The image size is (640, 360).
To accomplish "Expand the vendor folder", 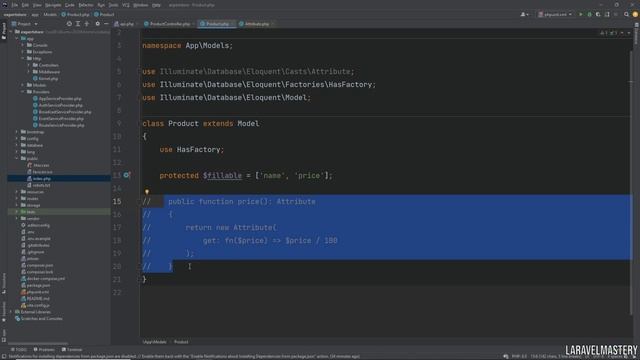I will tap(17, 218).
